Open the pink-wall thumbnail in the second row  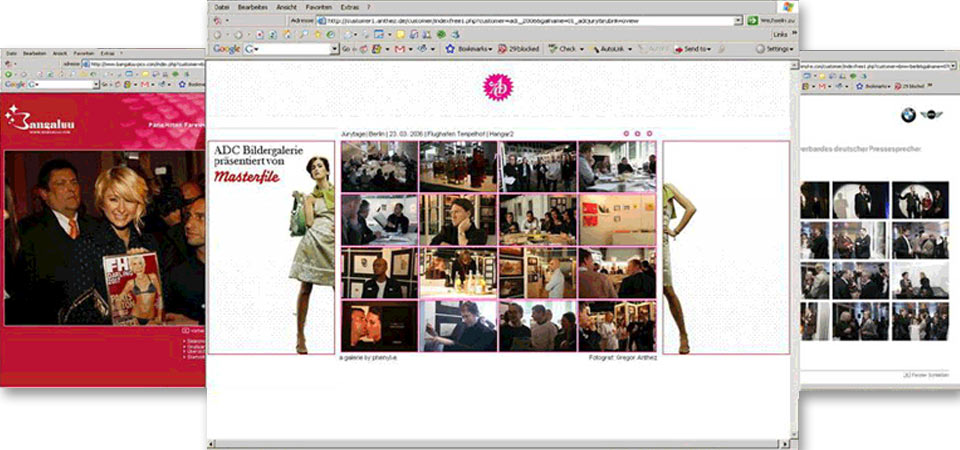click(x=617, y=219)
